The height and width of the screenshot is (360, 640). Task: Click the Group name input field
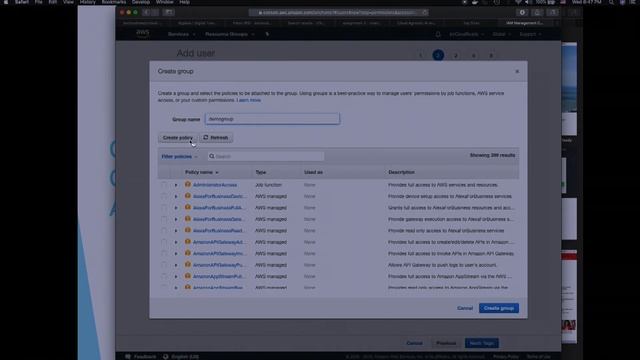pyautogui.click(x=272, y=119)
